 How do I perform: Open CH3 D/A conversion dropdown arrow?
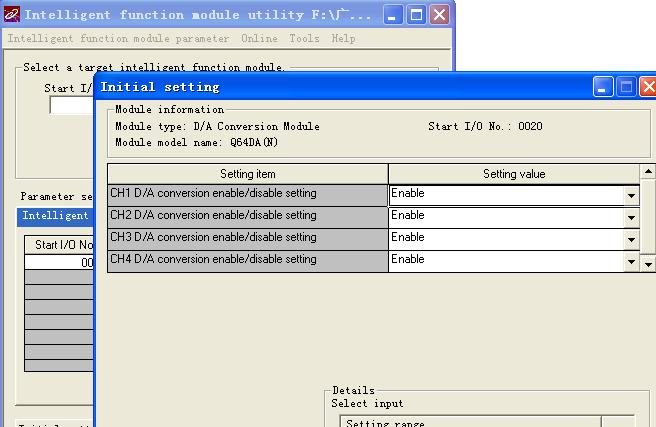631,239
